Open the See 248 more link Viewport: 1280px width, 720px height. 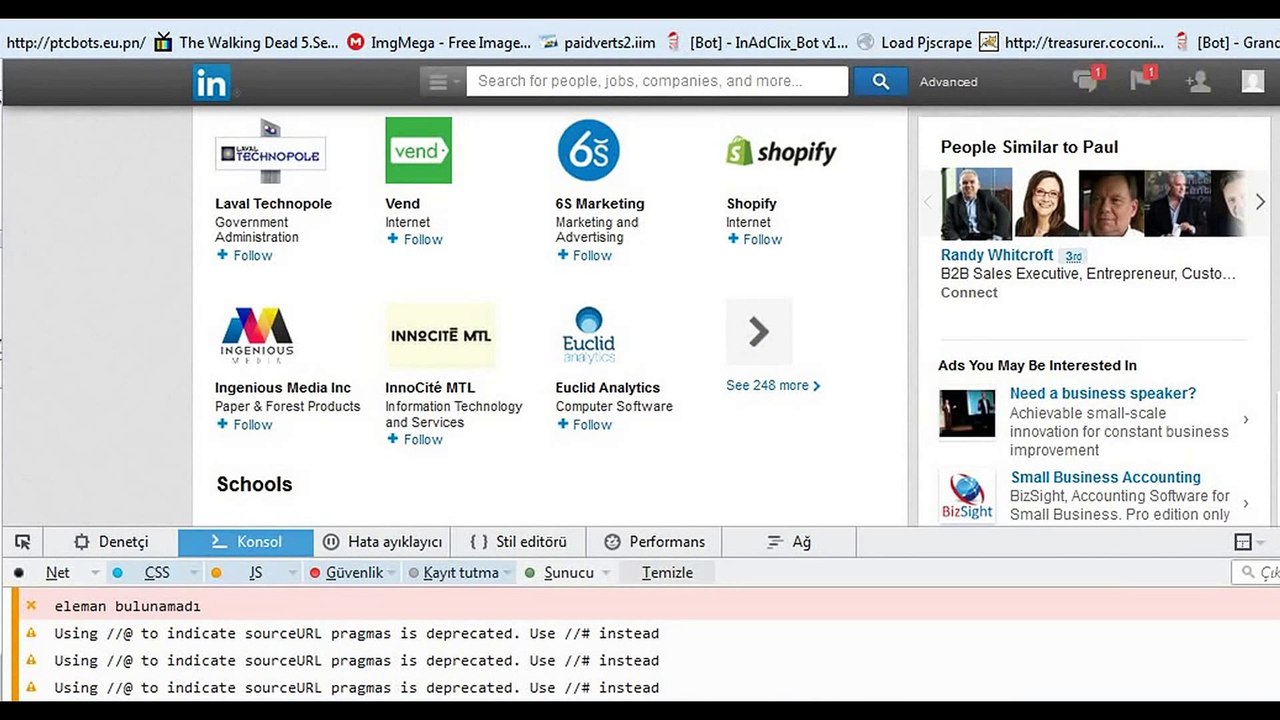[x=773, y=385]
